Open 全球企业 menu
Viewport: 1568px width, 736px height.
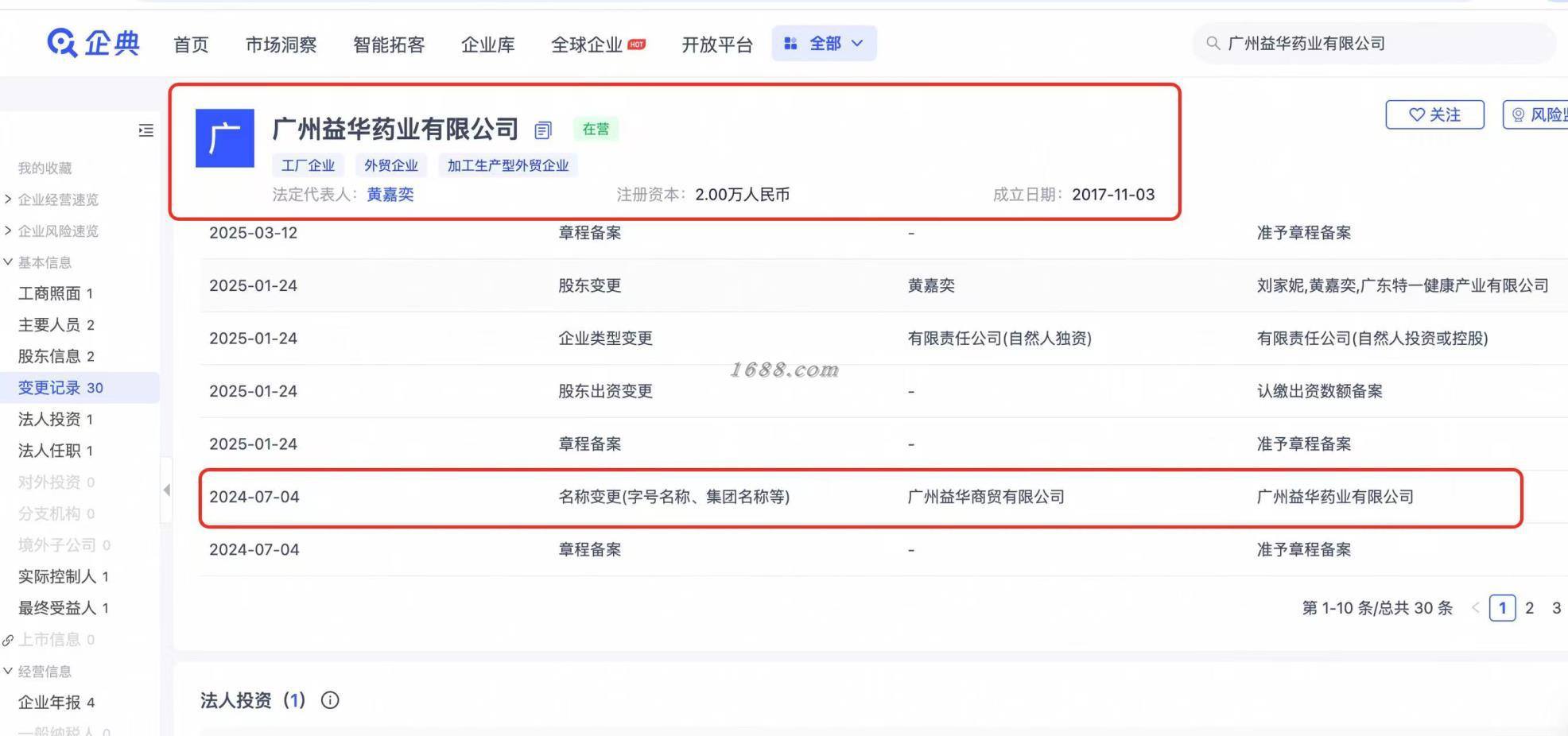pyautogui.click(x=587, y=45)
